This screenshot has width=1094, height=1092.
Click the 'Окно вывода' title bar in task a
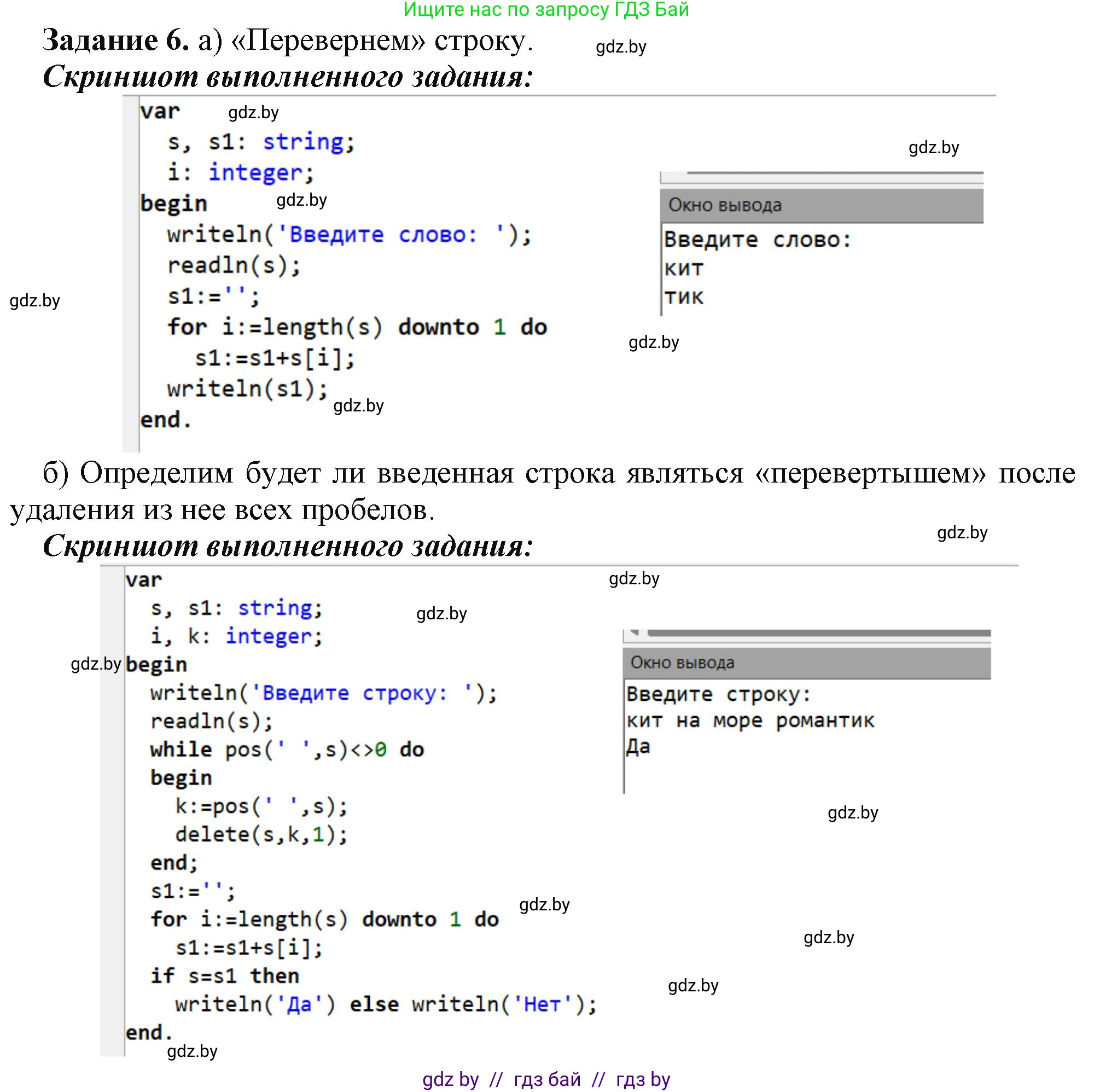(x=726, y=206)
